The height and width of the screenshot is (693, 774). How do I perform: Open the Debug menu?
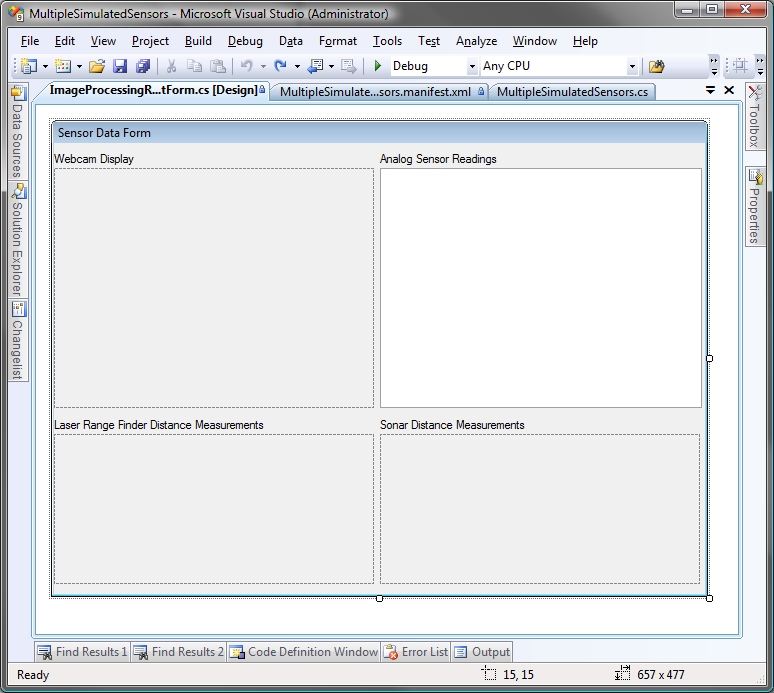point(245,41)
